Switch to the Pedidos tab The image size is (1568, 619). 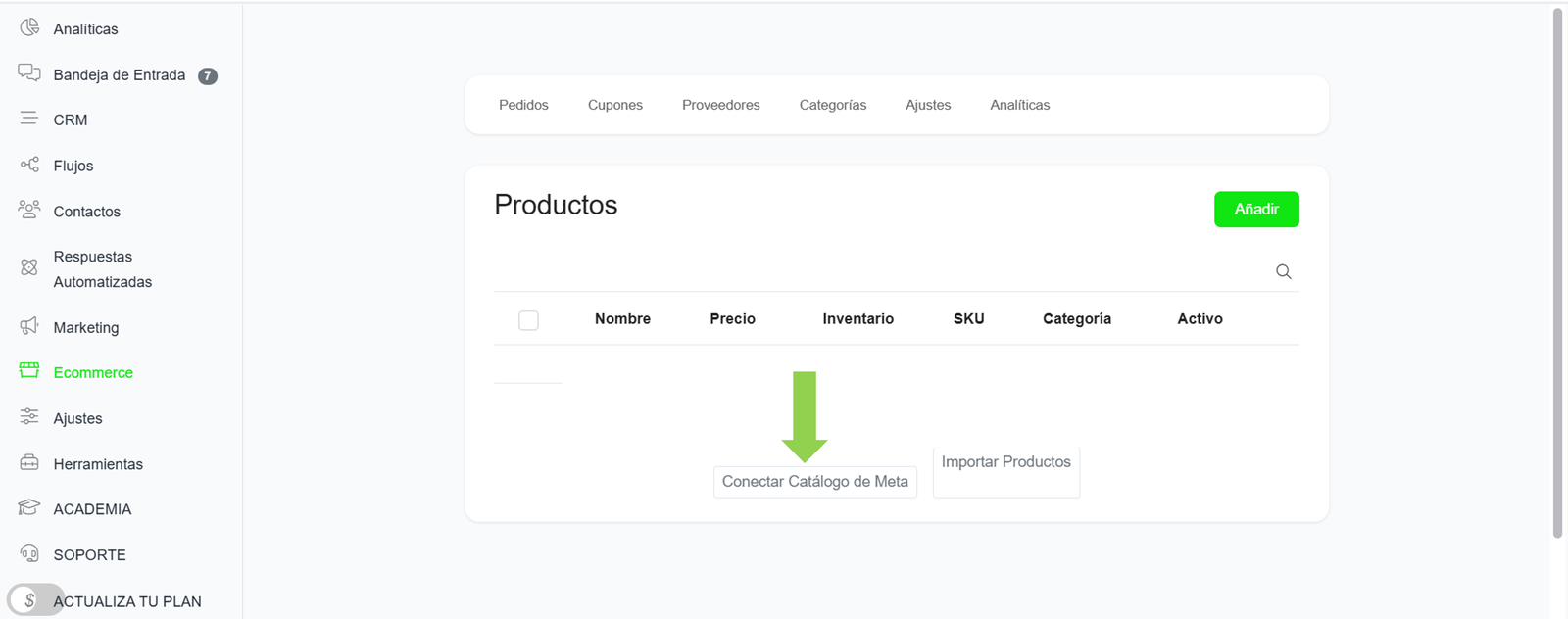pos(523,105)
